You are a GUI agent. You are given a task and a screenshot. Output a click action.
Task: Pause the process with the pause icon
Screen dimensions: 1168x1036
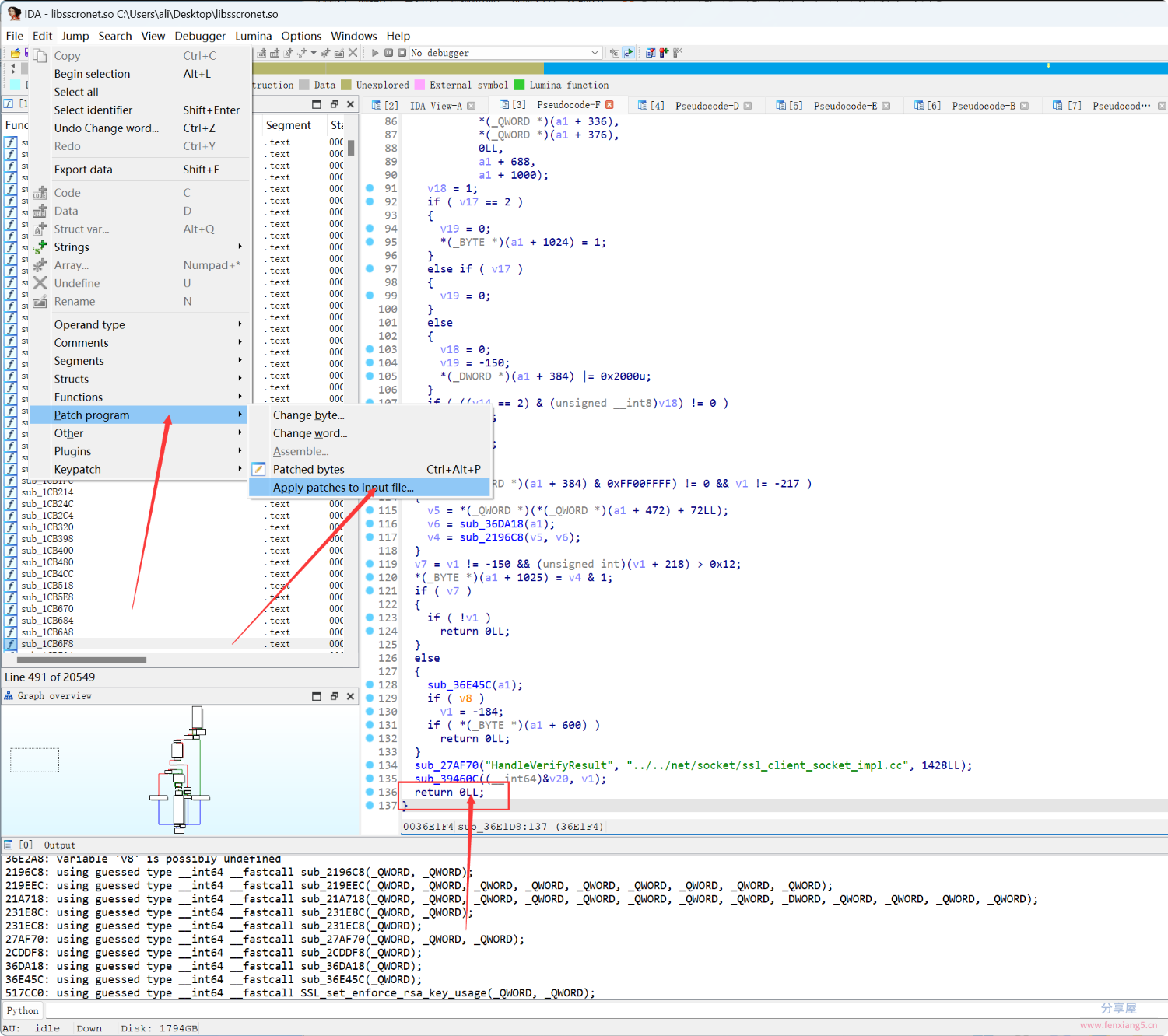[x=388, y=53]
